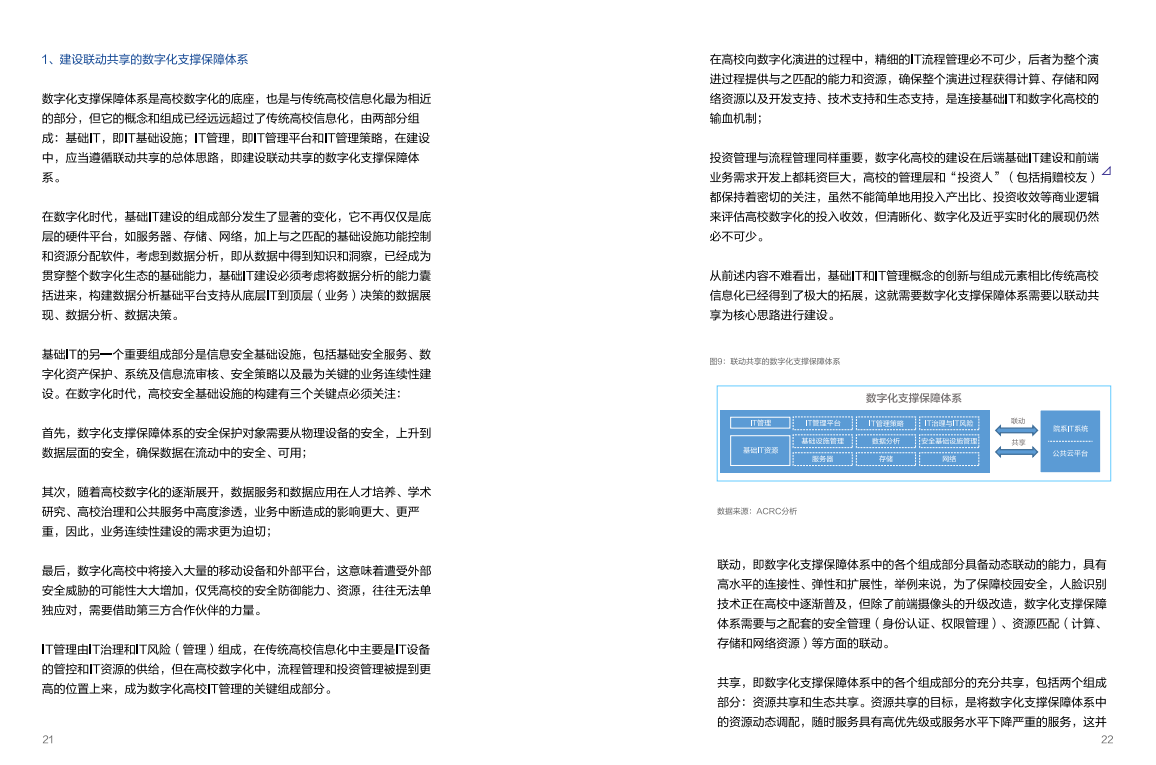Click the paragraph starting '首先，数字化支撑保障体系'

click(237, 443)
